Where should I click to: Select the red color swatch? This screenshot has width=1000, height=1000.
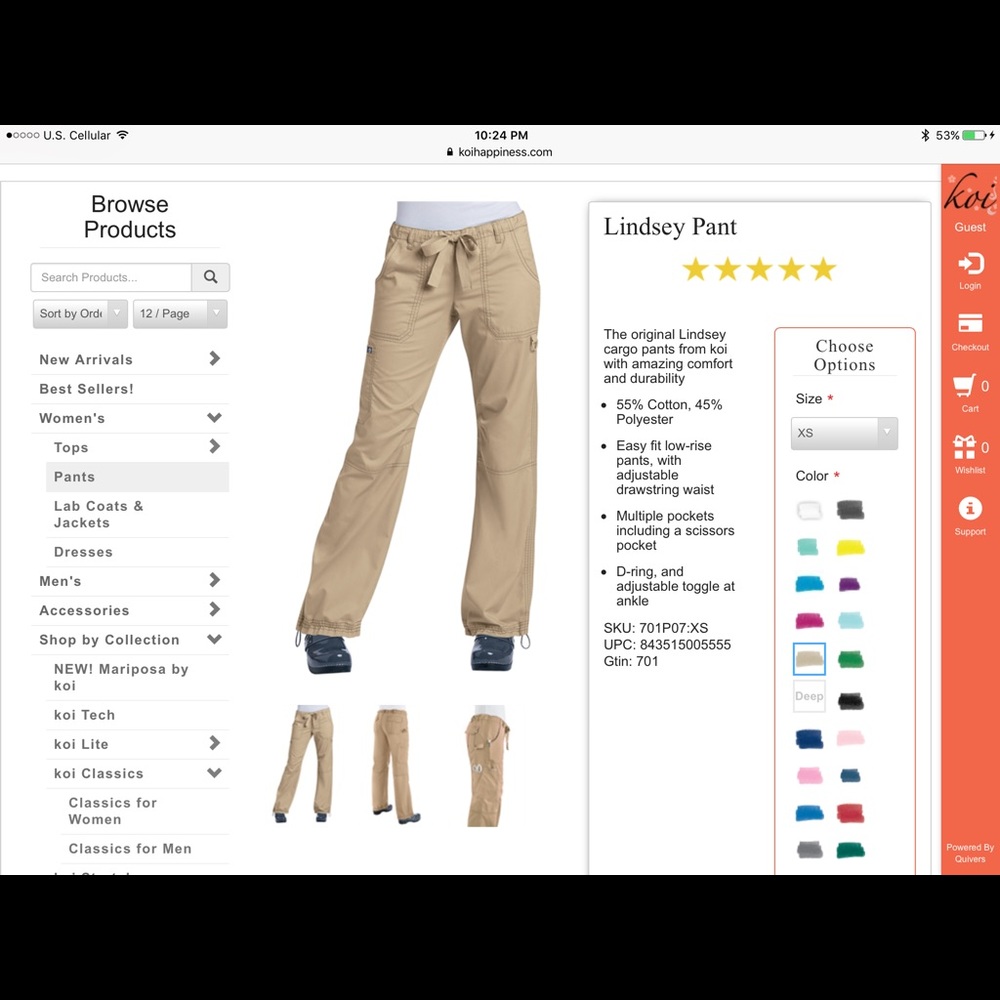850,813
